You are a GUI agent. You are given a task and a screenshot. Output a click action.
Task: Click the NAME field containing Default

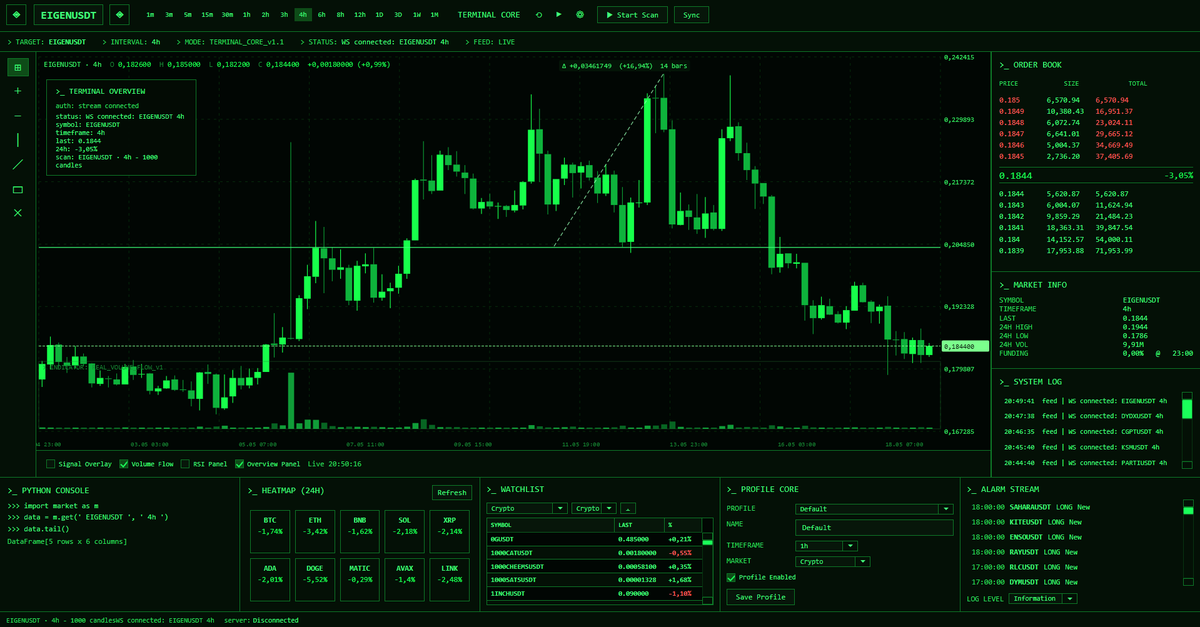click(x=874, y=527)
